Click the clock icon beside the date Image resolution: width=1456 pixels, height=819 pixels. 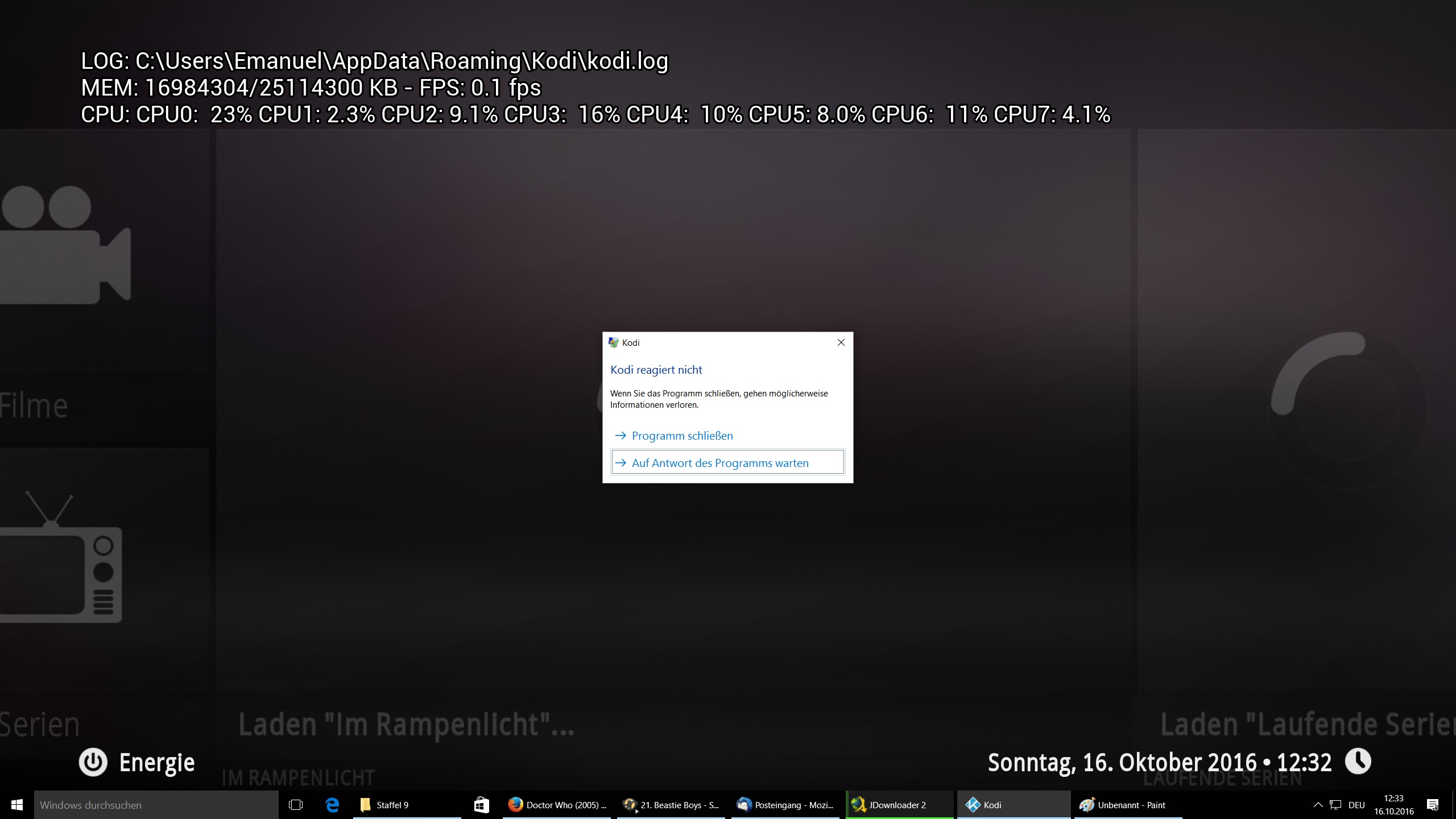1358,762
